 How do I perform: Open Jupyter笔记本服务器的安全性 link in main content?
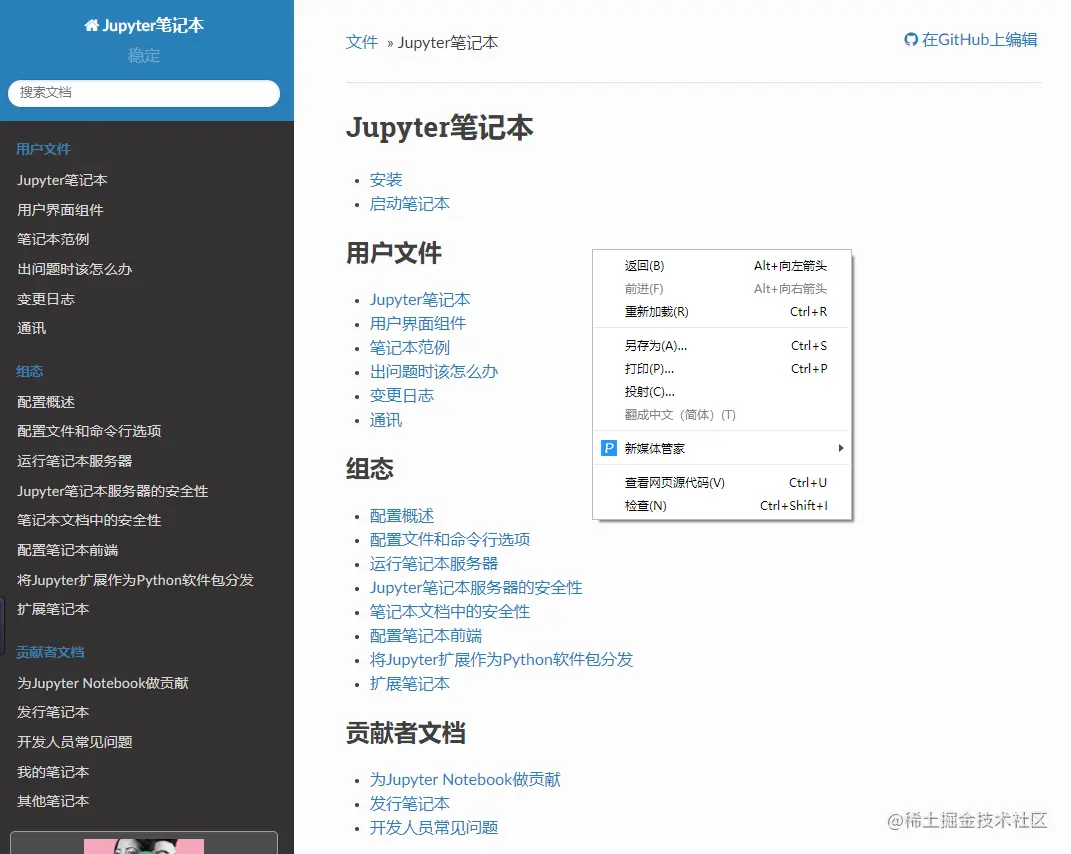coord(476,588)
